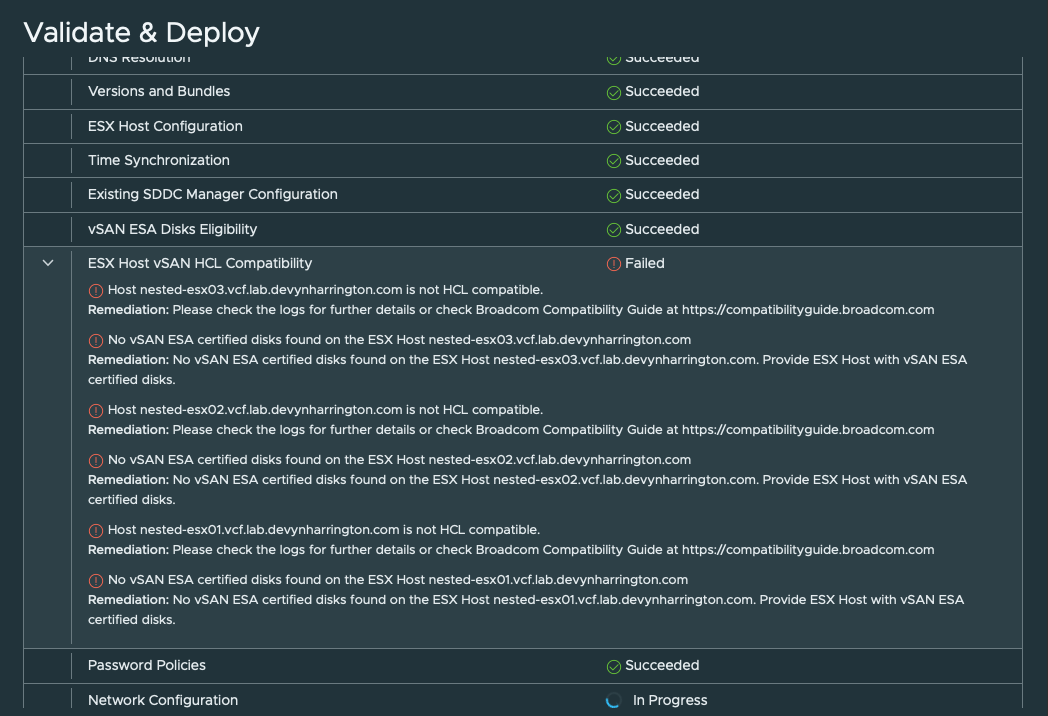Click 'Host nested-esx01... is not HCL compatible' message
The height and width of the screenshot is (716, 1048).
(324, 529)
